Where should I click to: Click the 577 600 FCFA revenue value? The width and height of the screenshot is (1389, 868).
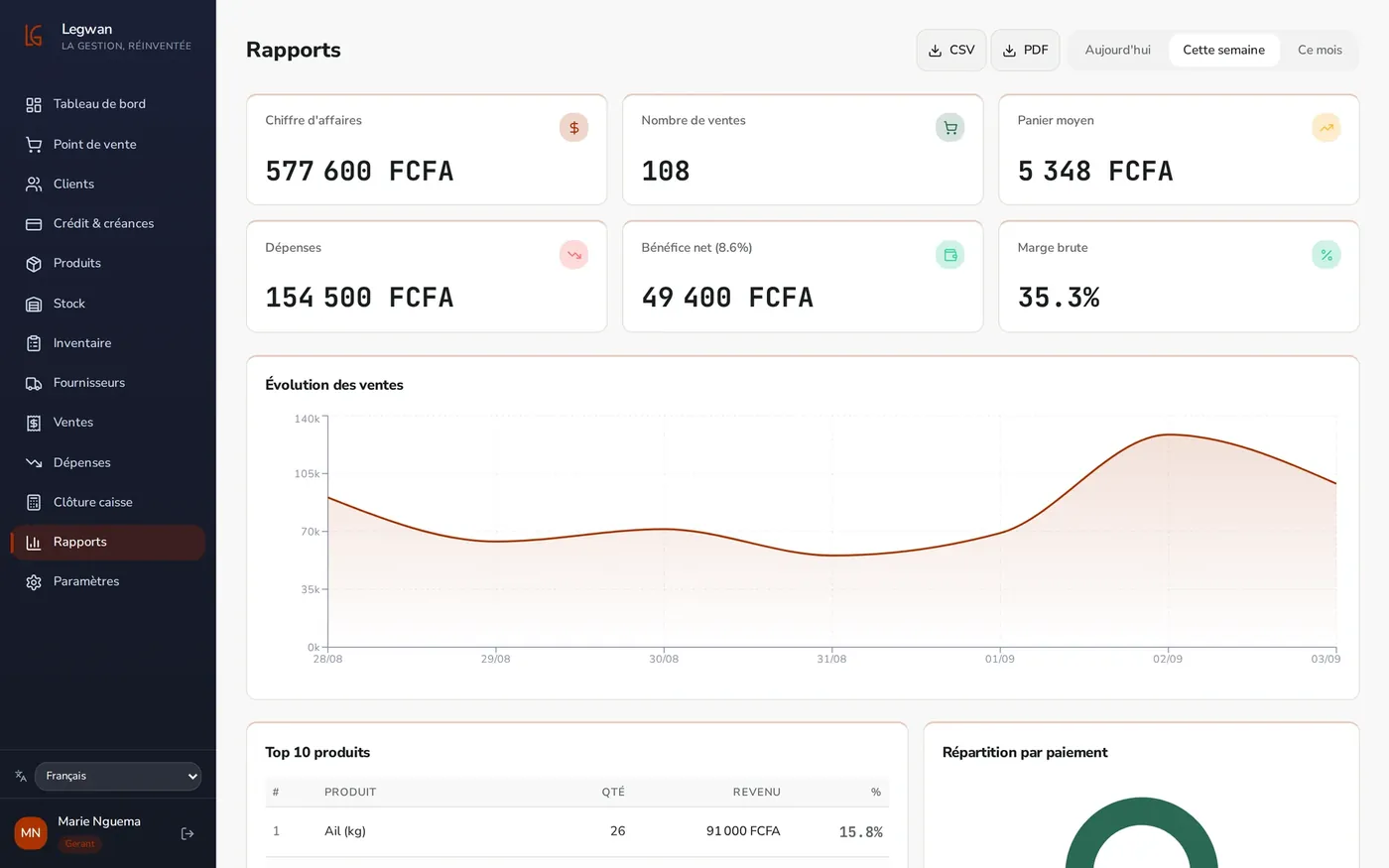pos(359,171)
